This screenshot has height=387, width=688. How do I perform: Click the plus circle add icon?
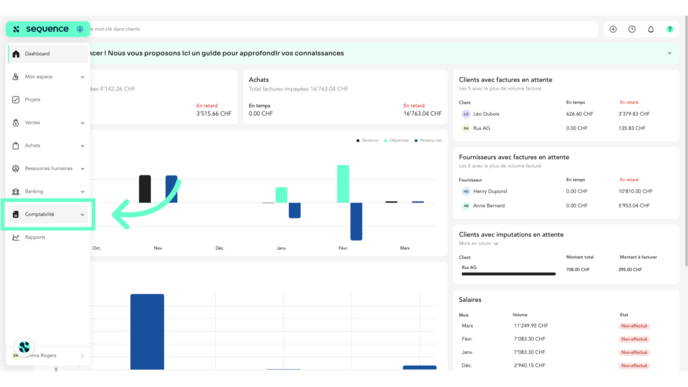point(613,29)
